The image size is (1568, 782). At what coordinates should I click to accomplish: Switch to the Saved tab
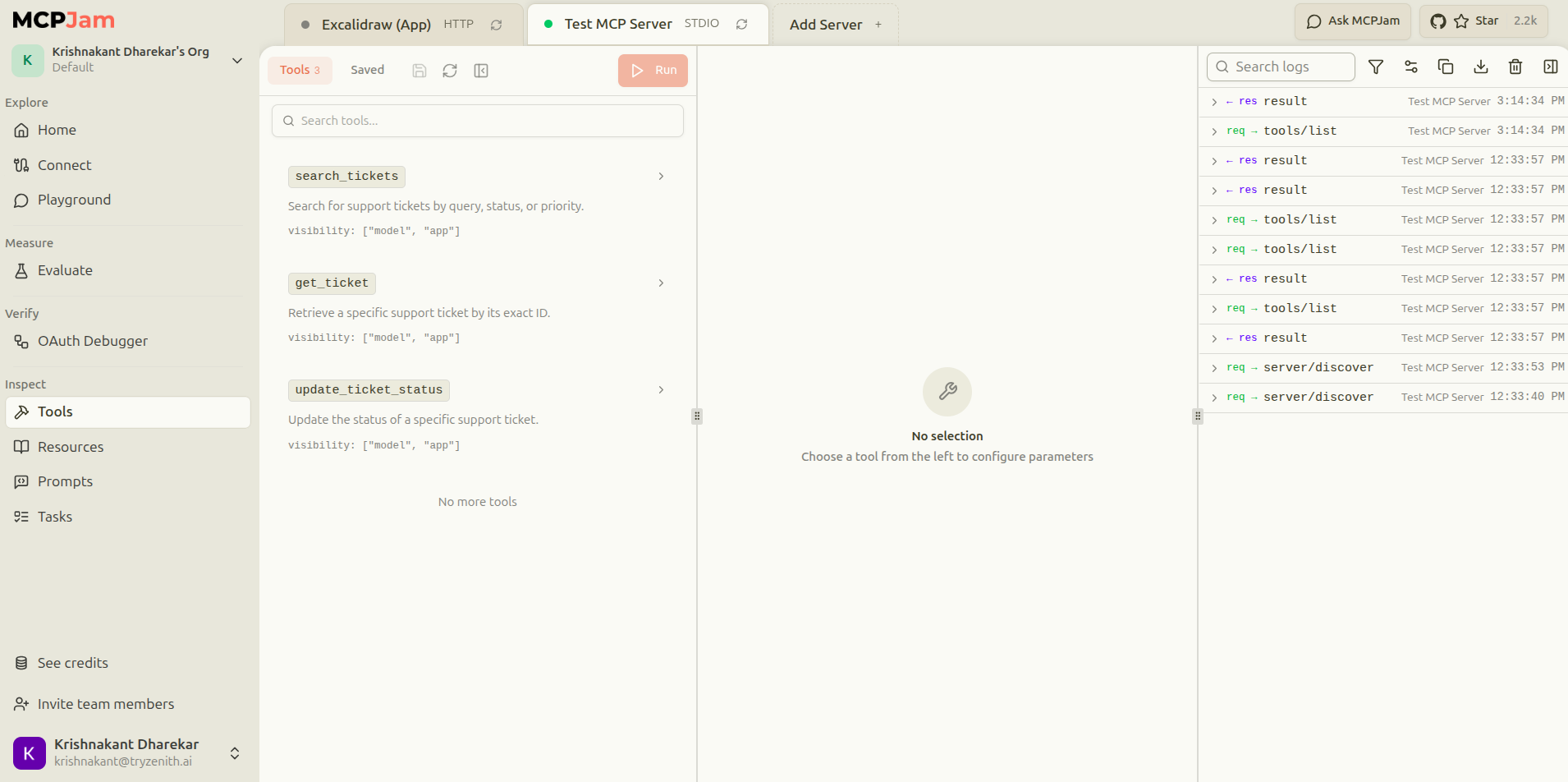(367, 70)
